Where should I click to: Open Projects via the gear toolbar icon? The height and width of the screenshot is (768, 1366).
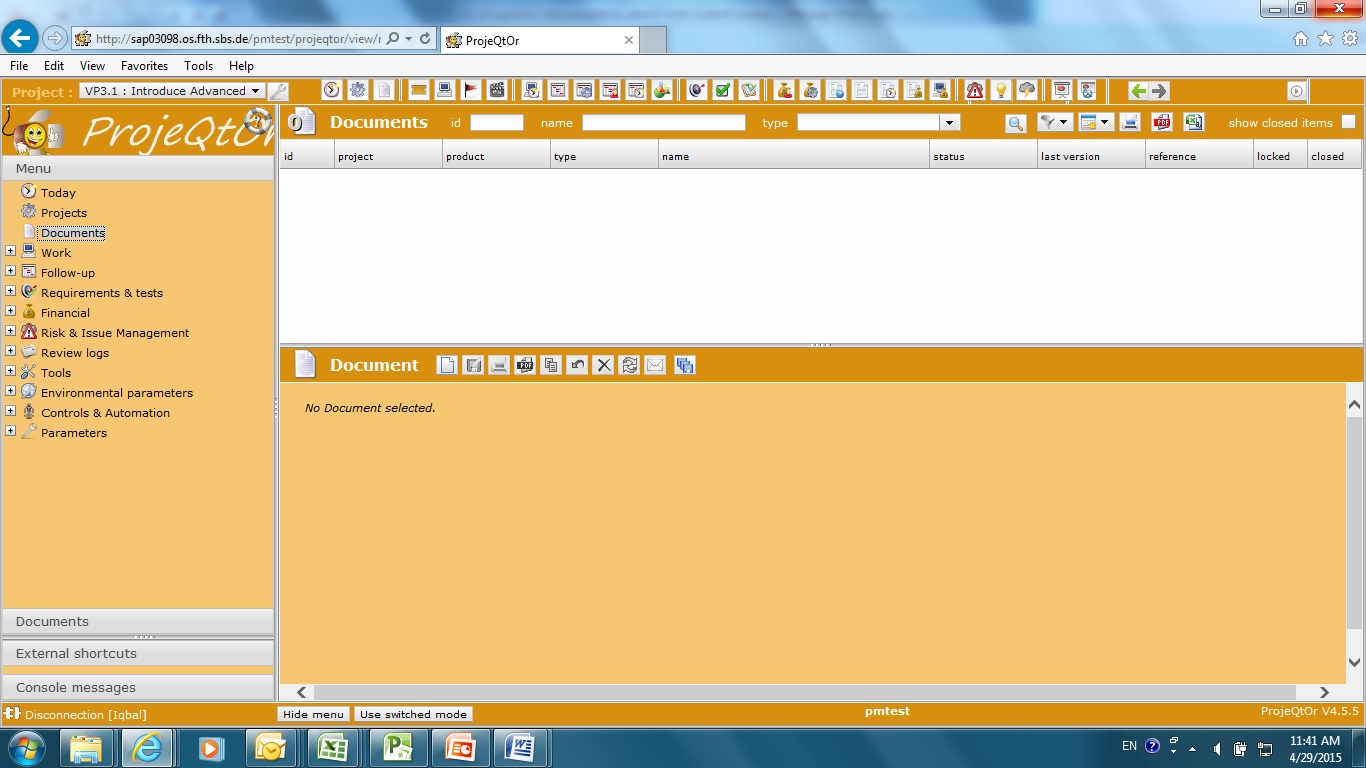[x=358, y=91]
